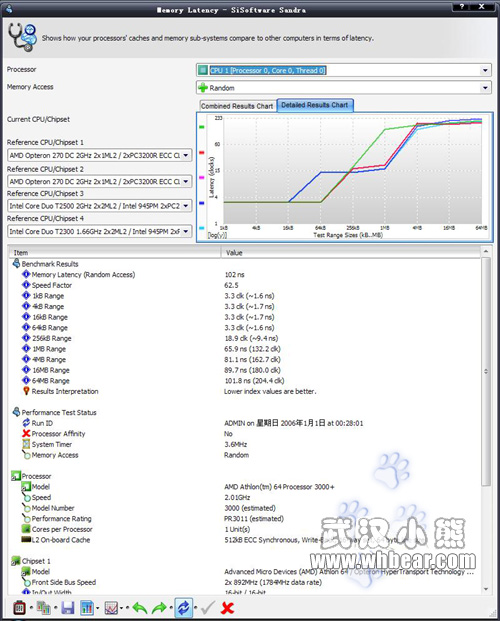Open Reference CPU/Chipset 1 dropdown
Screen dimensions: 500x621
click(186, 155)
